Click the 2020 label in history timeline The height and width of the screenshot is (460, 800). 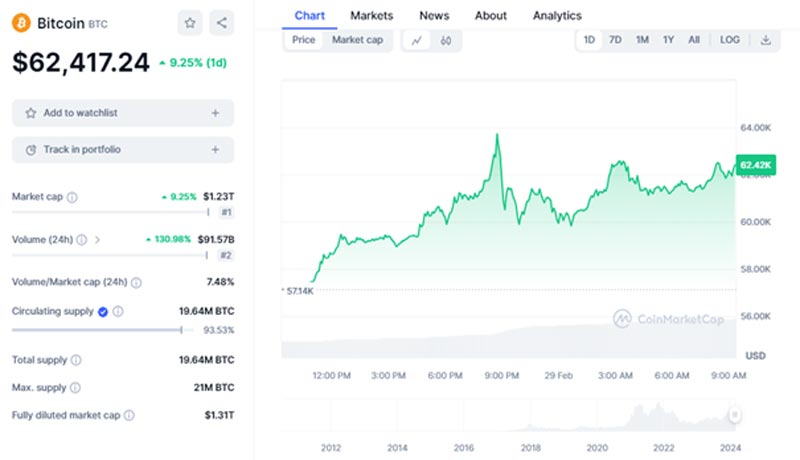[597, 448]
